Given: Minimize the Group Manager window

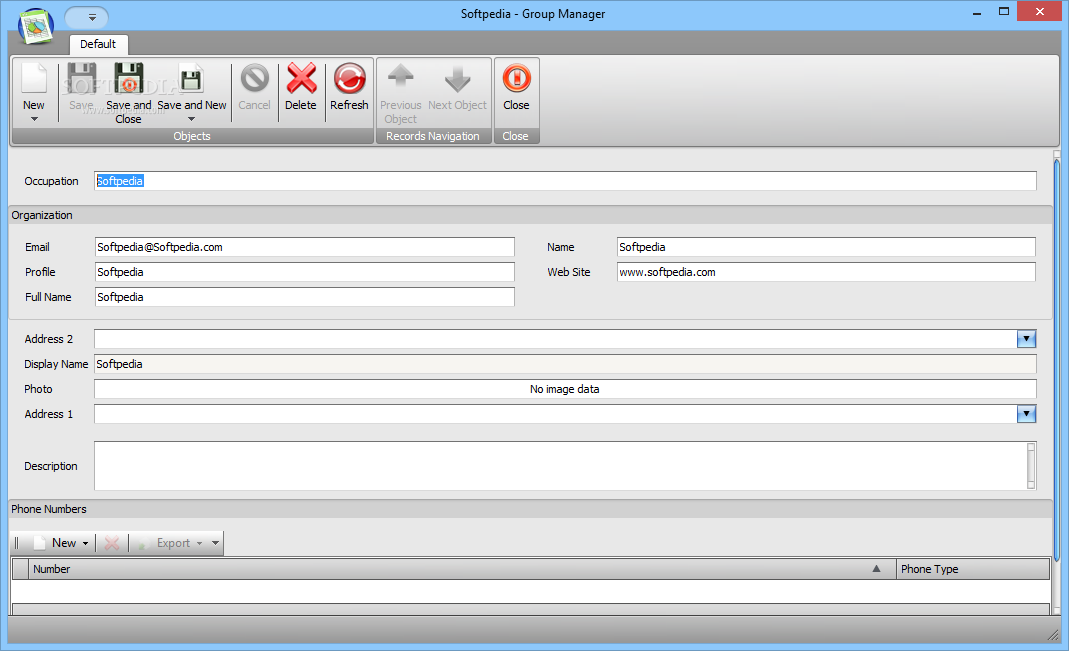Looking at the screenshot, I should point(977,12).
